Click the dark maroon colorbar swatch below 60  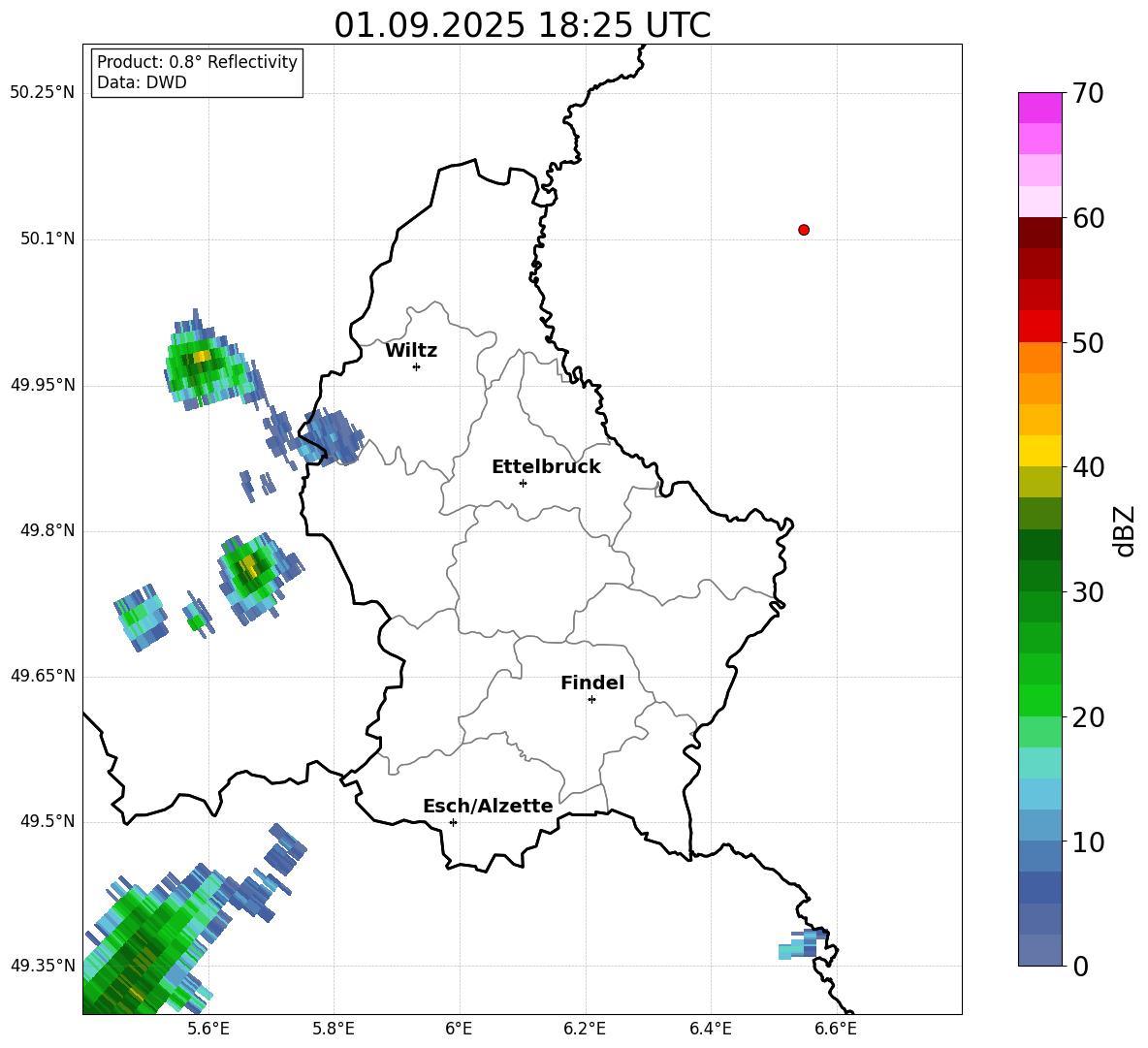1039,233
